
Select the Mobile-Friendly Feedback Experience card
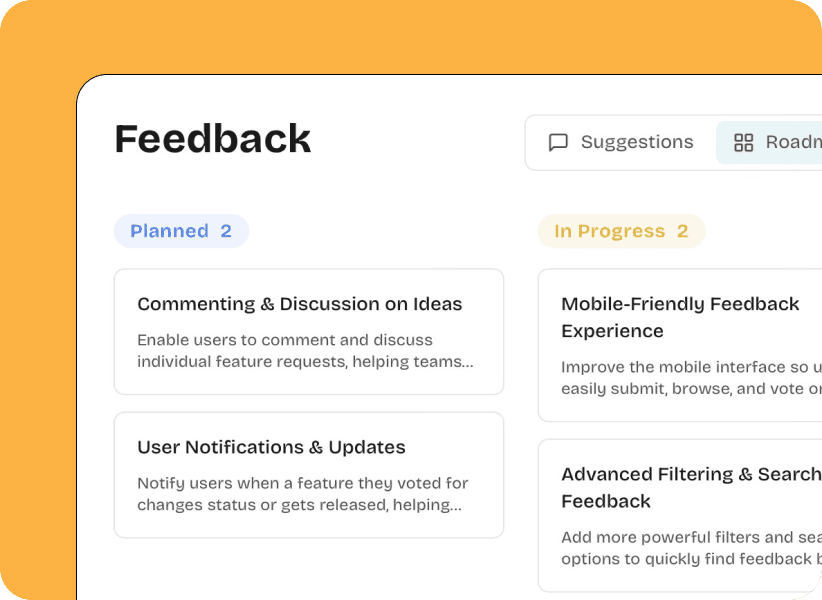690,345
